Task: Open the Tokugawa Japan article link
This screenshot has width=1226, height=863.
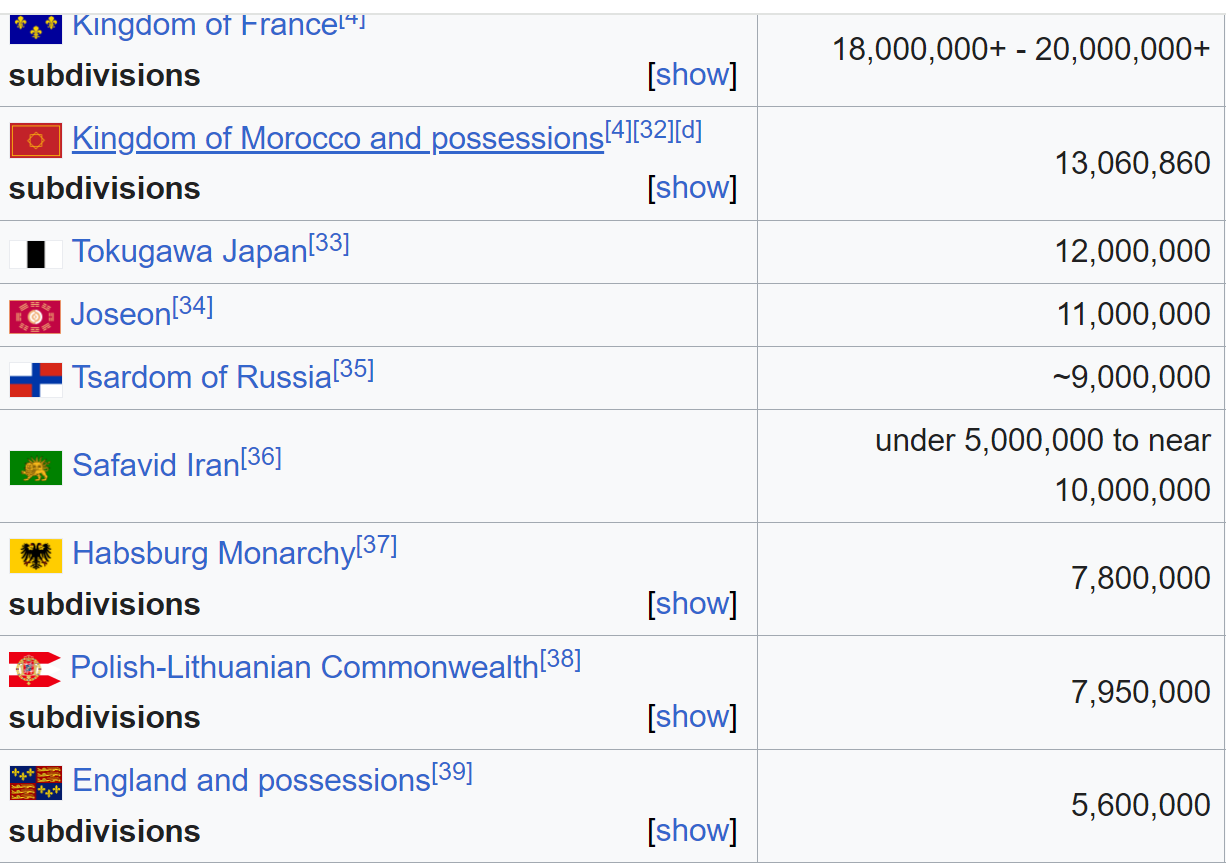Action: click(190, 252)
